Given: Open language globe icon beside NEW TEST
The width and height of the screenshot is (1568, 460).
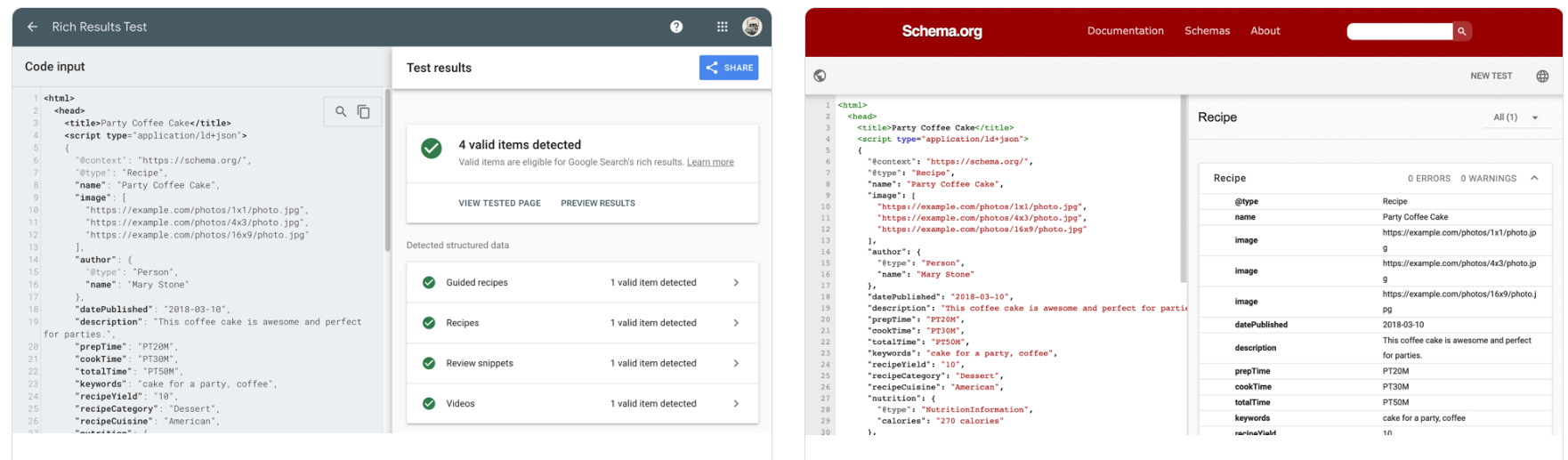Looking at the screenshot, I should 1542,76.
